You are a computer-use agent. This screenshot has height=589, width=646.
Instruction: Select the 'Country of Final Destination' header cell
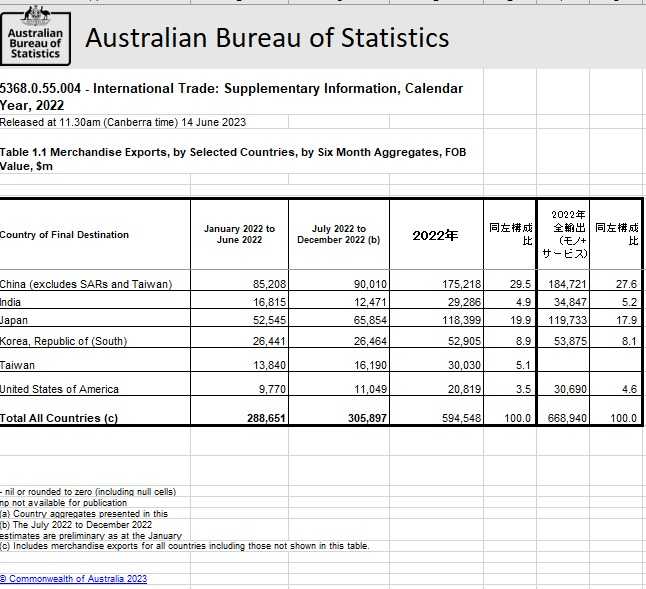[64, 235]
